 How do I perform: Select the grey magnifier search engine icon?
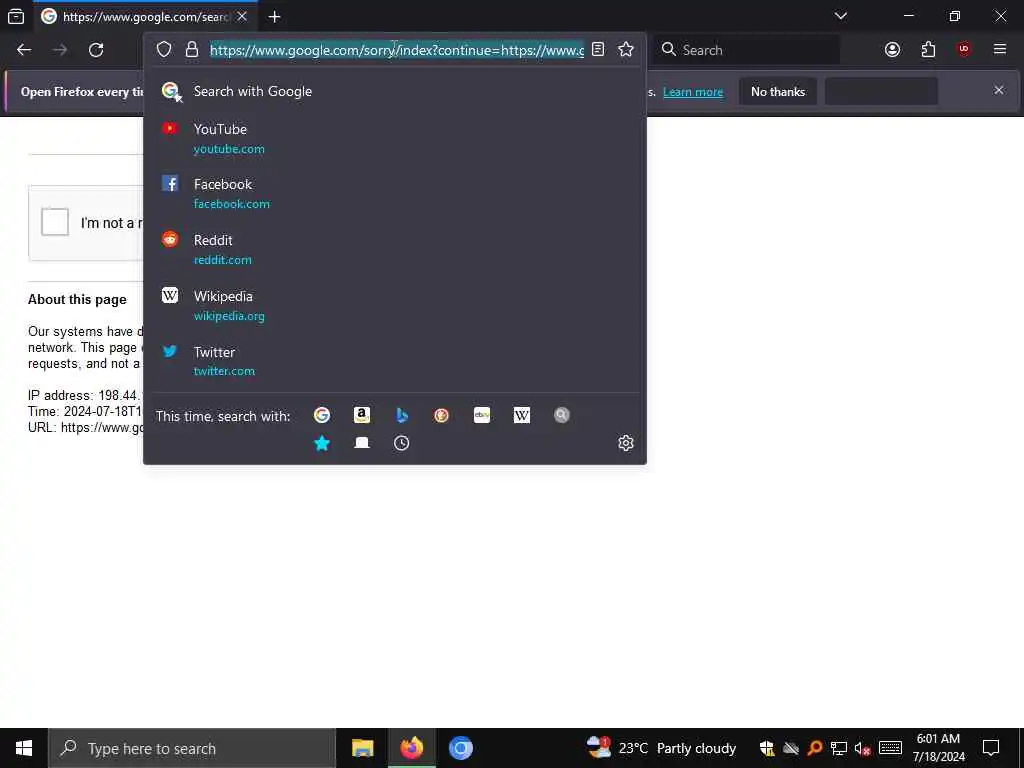coord(562,415)
